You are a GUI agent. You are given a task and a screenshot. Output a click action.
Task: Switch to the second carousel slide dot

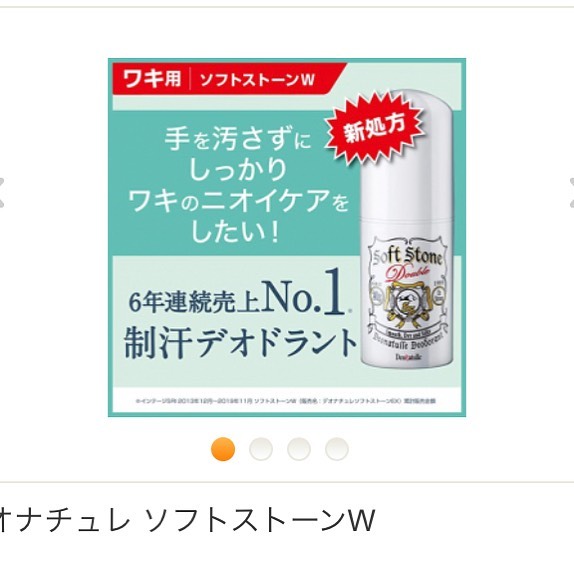coord(261,449)
